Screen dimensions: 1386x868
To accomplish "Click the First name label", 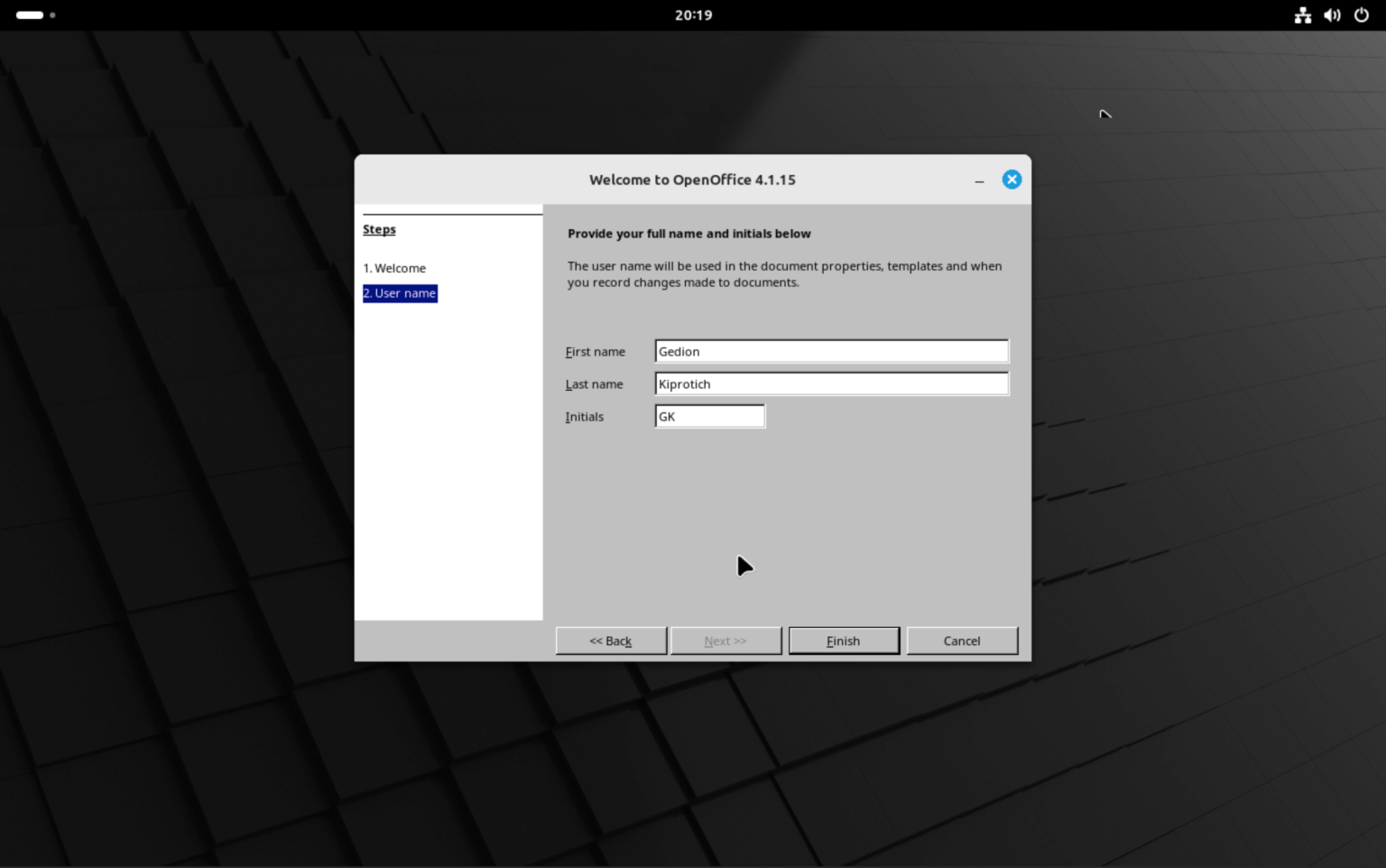I will pos(595,351).
